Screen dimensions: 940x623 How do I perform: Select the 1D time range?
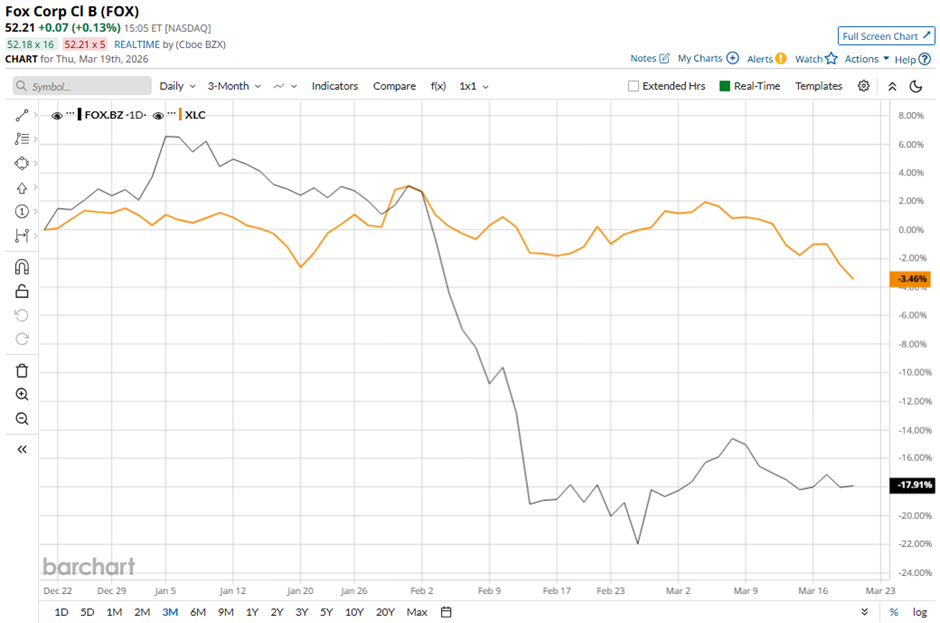(61, 612)
